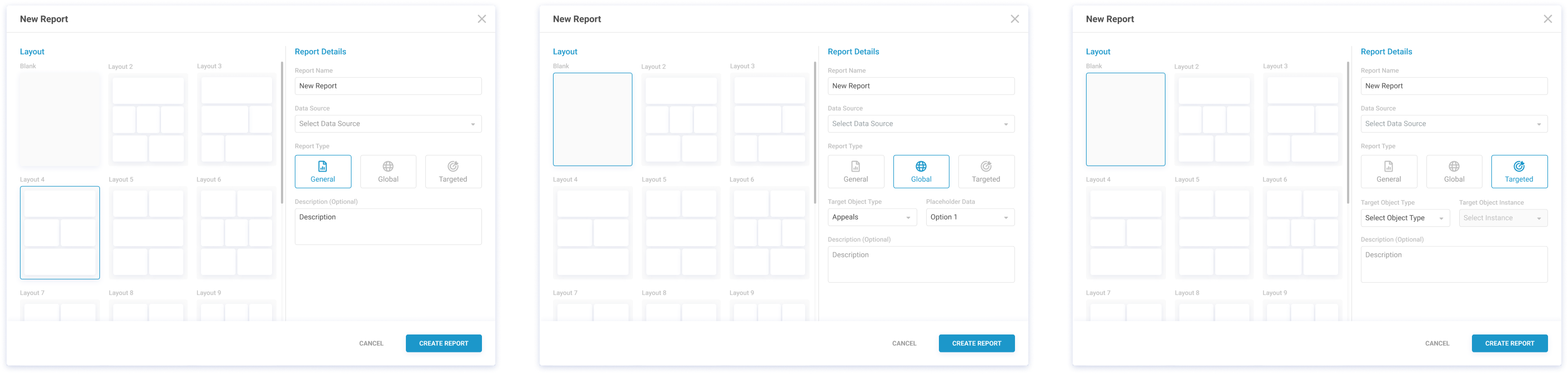
Task: Choose the selected Layout 4 thumbnail in left dialog
Action: point(59,233)
